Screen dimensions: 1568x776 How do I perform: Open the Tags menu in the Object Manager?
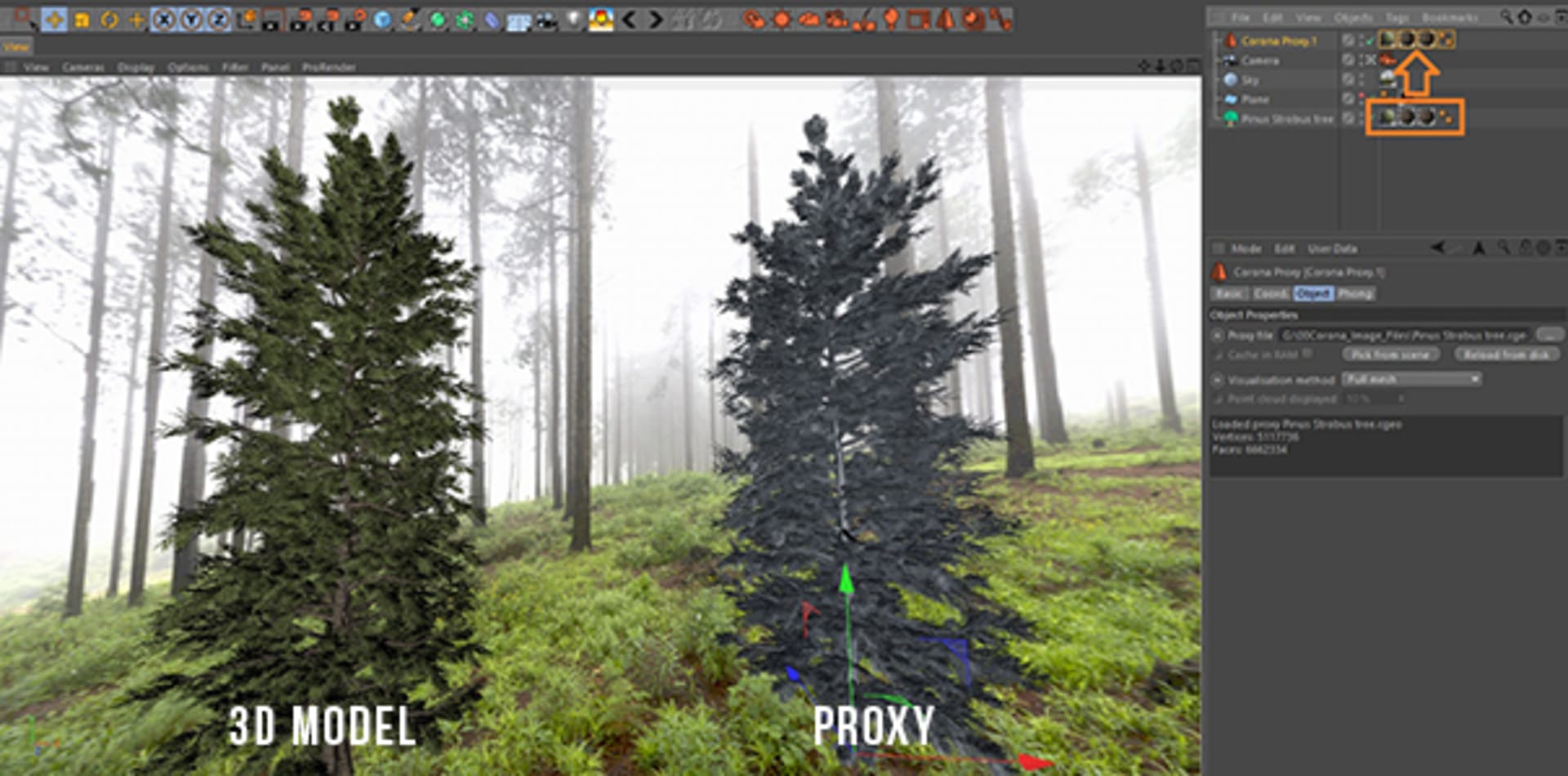[1397, 17]
